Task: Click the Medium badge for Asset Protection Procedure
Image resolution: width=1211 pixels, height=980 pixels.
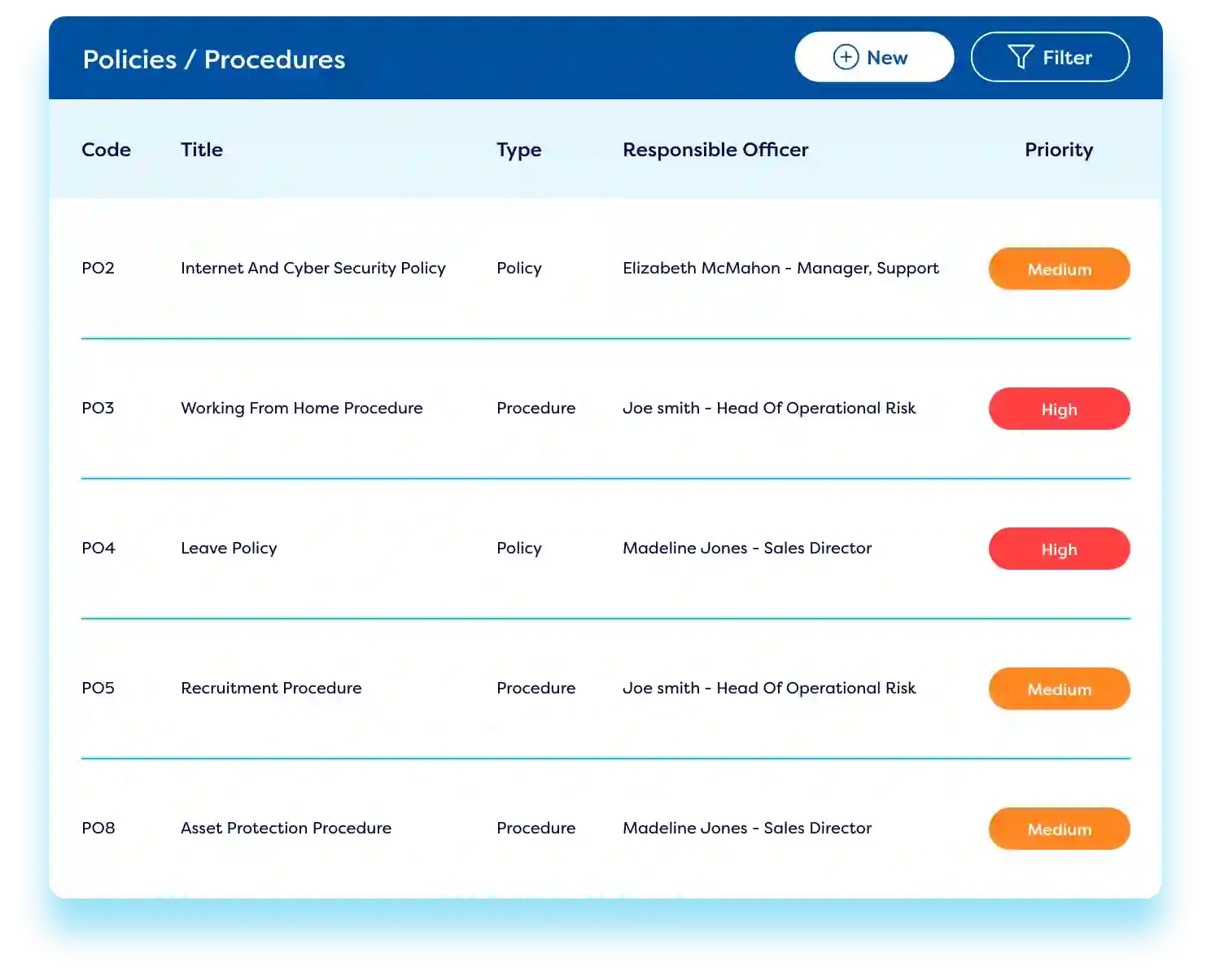Action: pos(1059,829)
